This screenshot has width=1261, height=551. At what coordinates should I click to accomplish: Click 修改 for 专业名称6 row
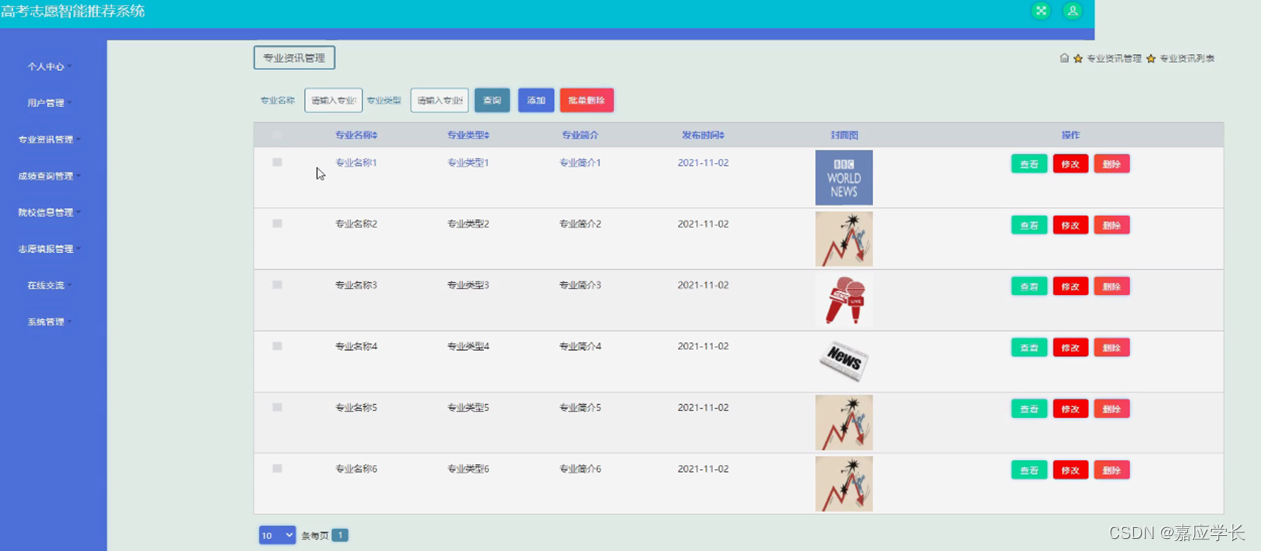[1070, 470]
